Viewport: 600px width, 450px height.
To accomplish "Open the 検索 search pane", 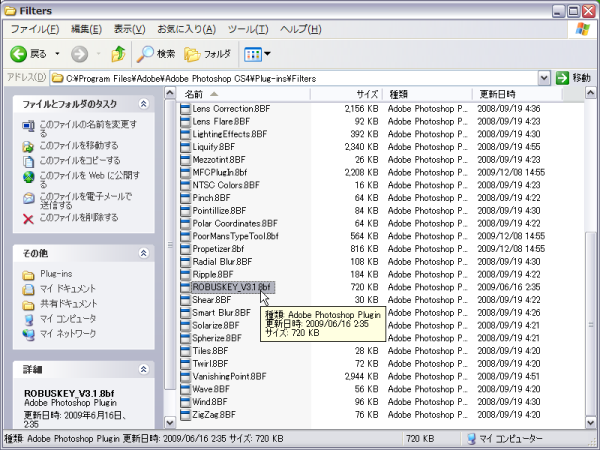I will 157,54.
